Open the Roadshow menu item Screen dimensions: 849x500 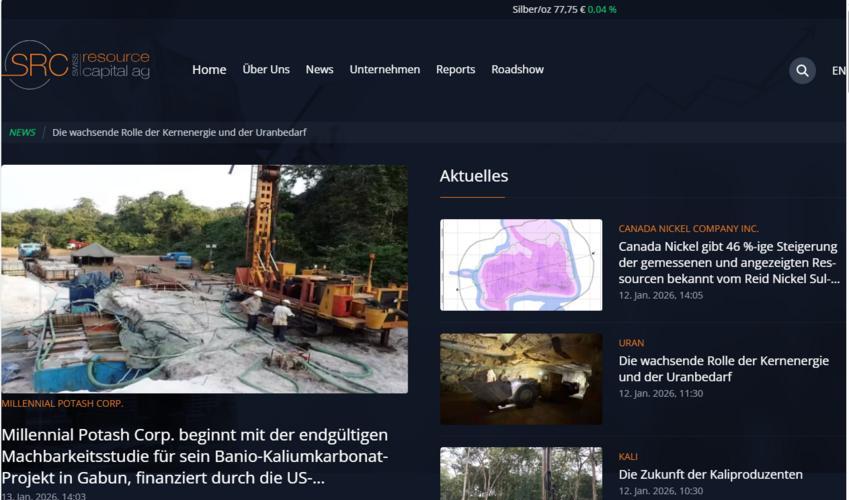click(517, 69)
